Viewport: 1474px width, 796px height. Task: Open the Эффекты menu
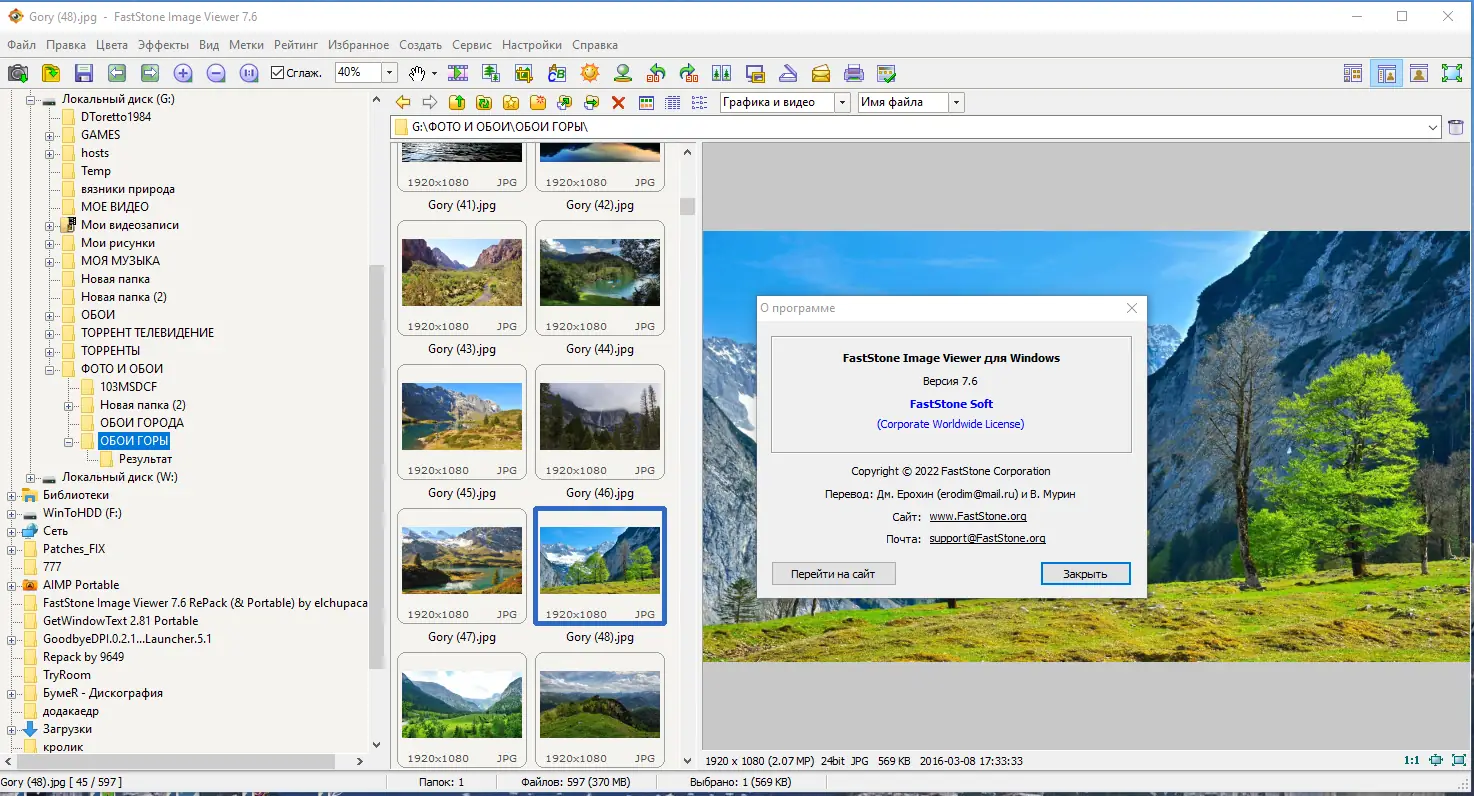[163, 44]
